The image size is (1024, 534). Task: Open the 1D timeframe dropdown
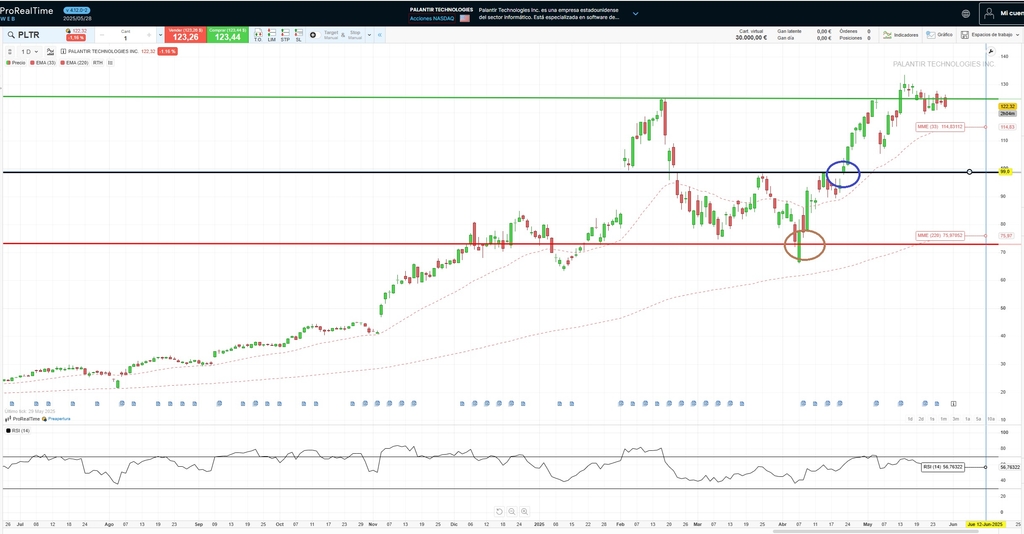click(x=27, y=51)
